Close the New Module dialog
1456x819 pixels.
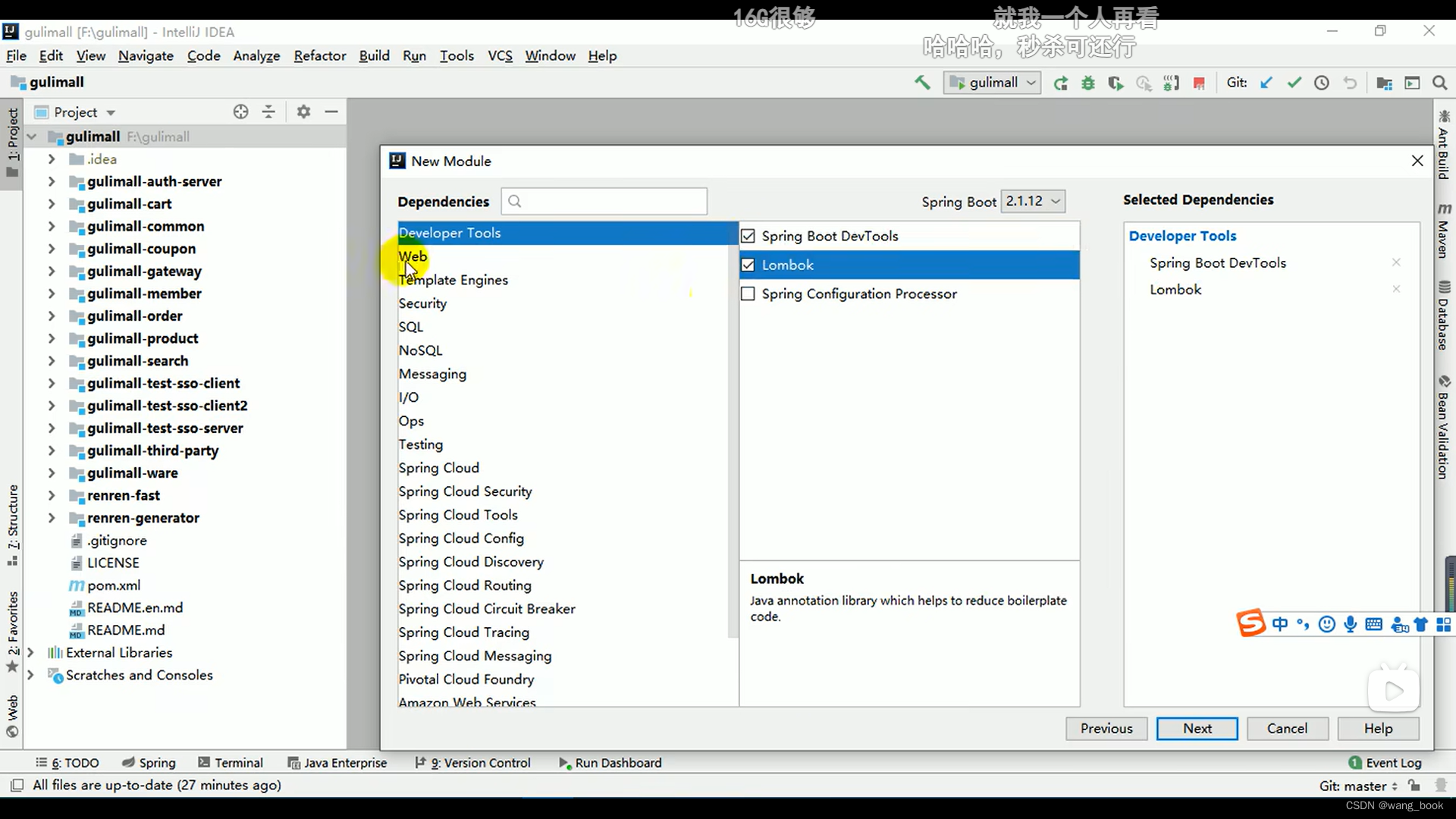click(x=1417, y=161)
